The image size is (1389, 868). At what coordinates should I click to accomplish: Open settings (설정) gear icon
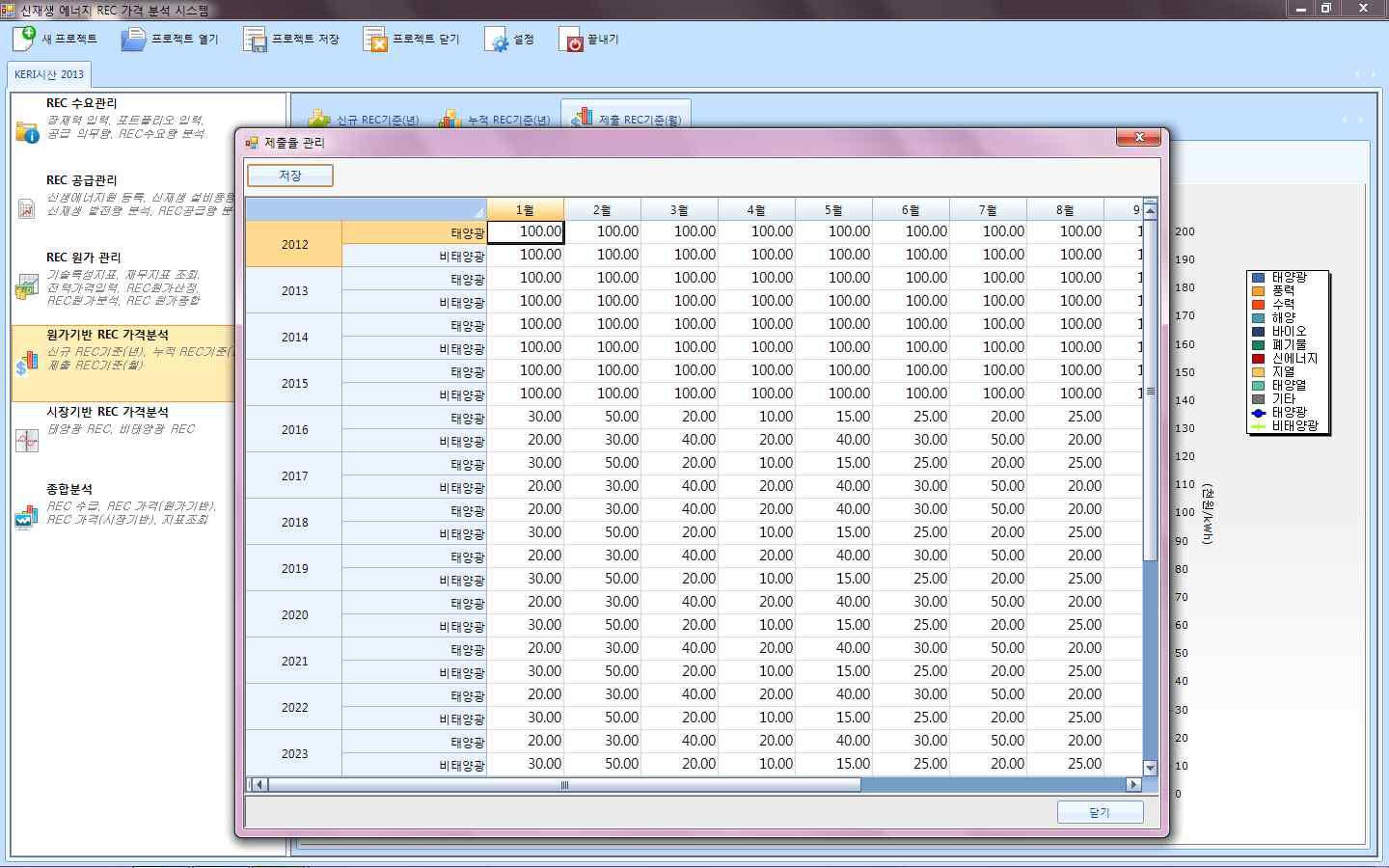tap(497, 40)
